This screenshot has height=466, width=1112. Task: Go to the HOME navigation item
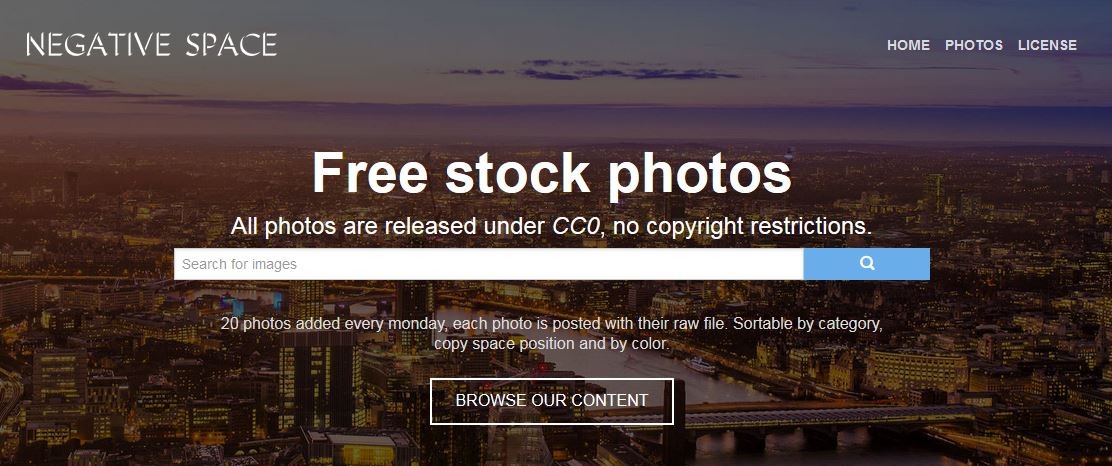(908, 45)
